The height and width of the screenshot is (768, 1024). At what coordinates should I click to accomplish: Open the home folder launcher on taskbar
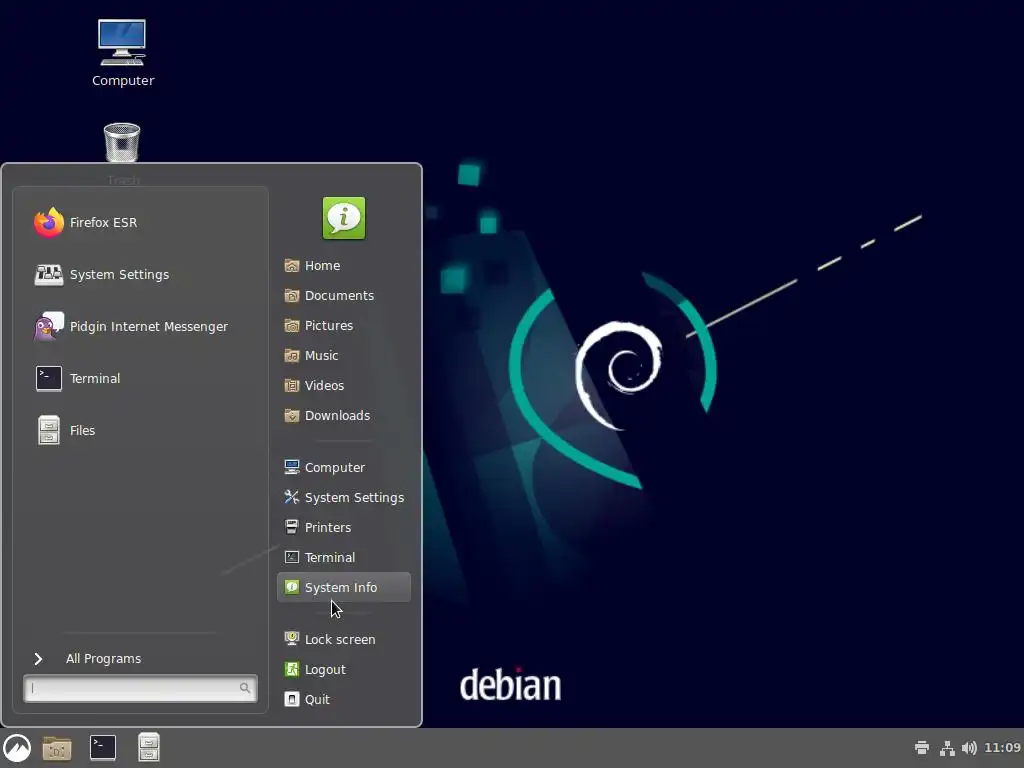coord(57,748)
